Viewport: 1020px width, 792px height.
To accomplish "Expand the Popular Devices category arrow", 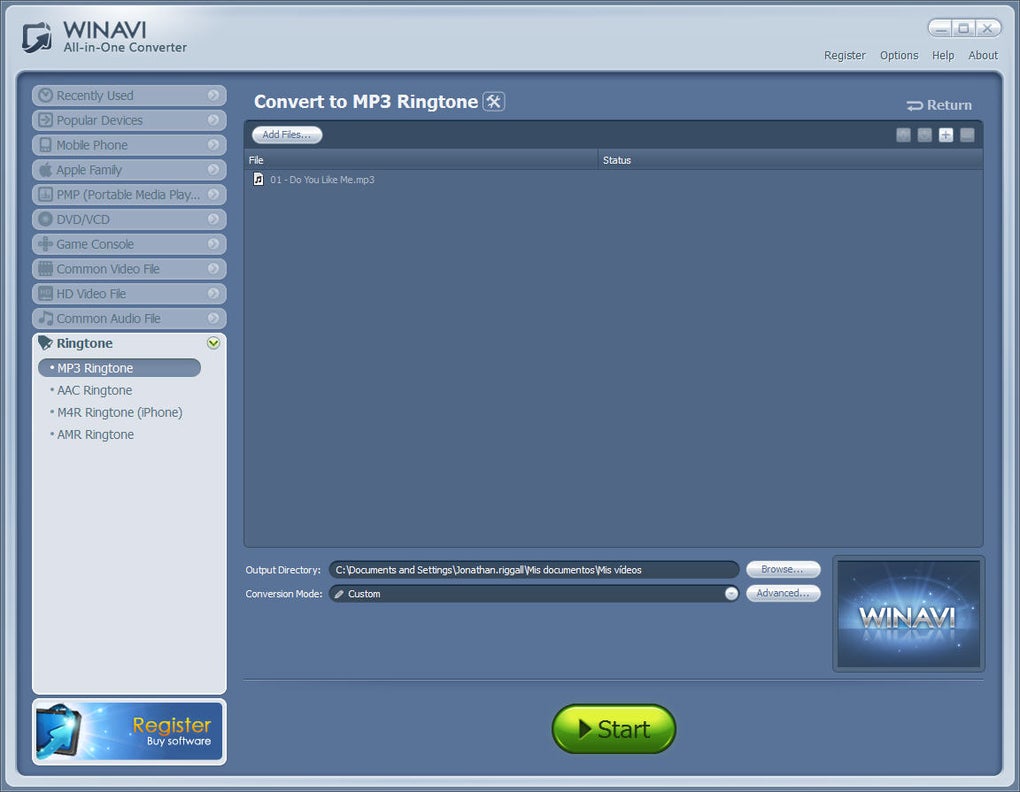I will 213,120.
